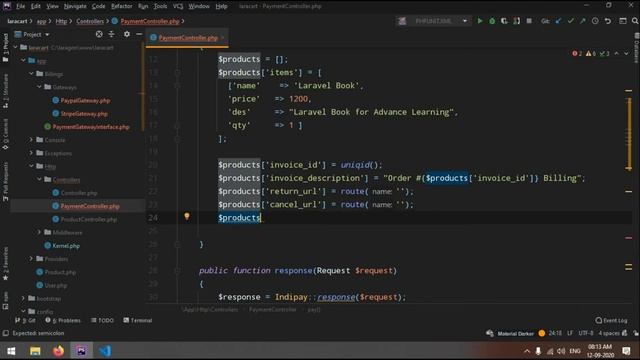Open File Explorer from the taskbar

[x=35, y=351]
